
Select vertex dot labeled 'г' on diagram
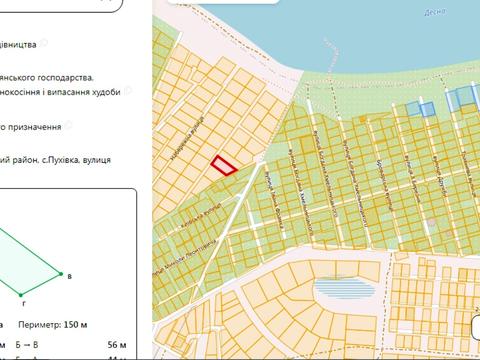[21, 295]
